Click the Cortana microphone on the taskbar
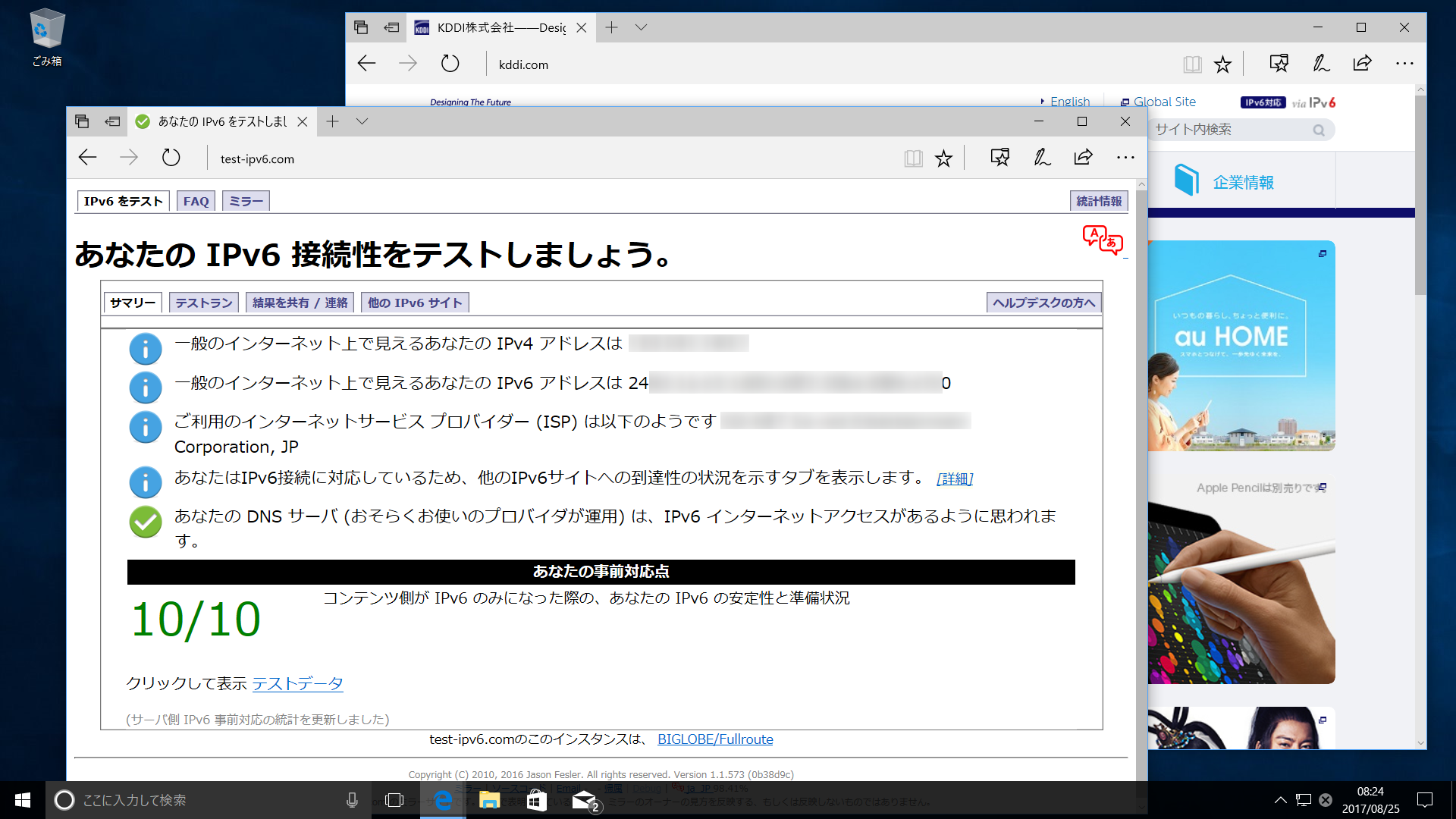This screenshot has height=819, width=1456. point(351,799)
